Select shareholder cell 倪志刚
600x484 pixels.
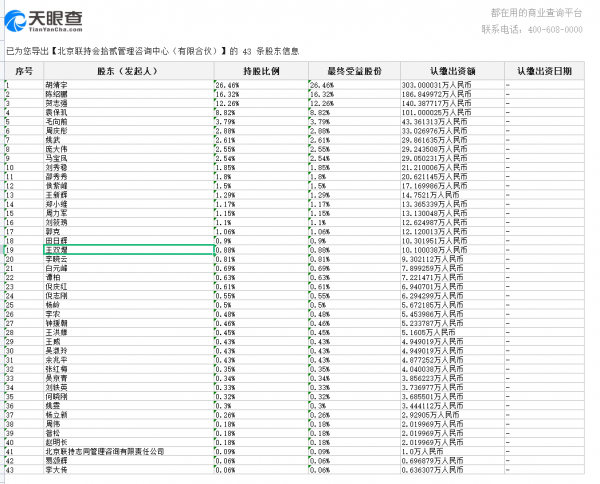tap(128, 296)
